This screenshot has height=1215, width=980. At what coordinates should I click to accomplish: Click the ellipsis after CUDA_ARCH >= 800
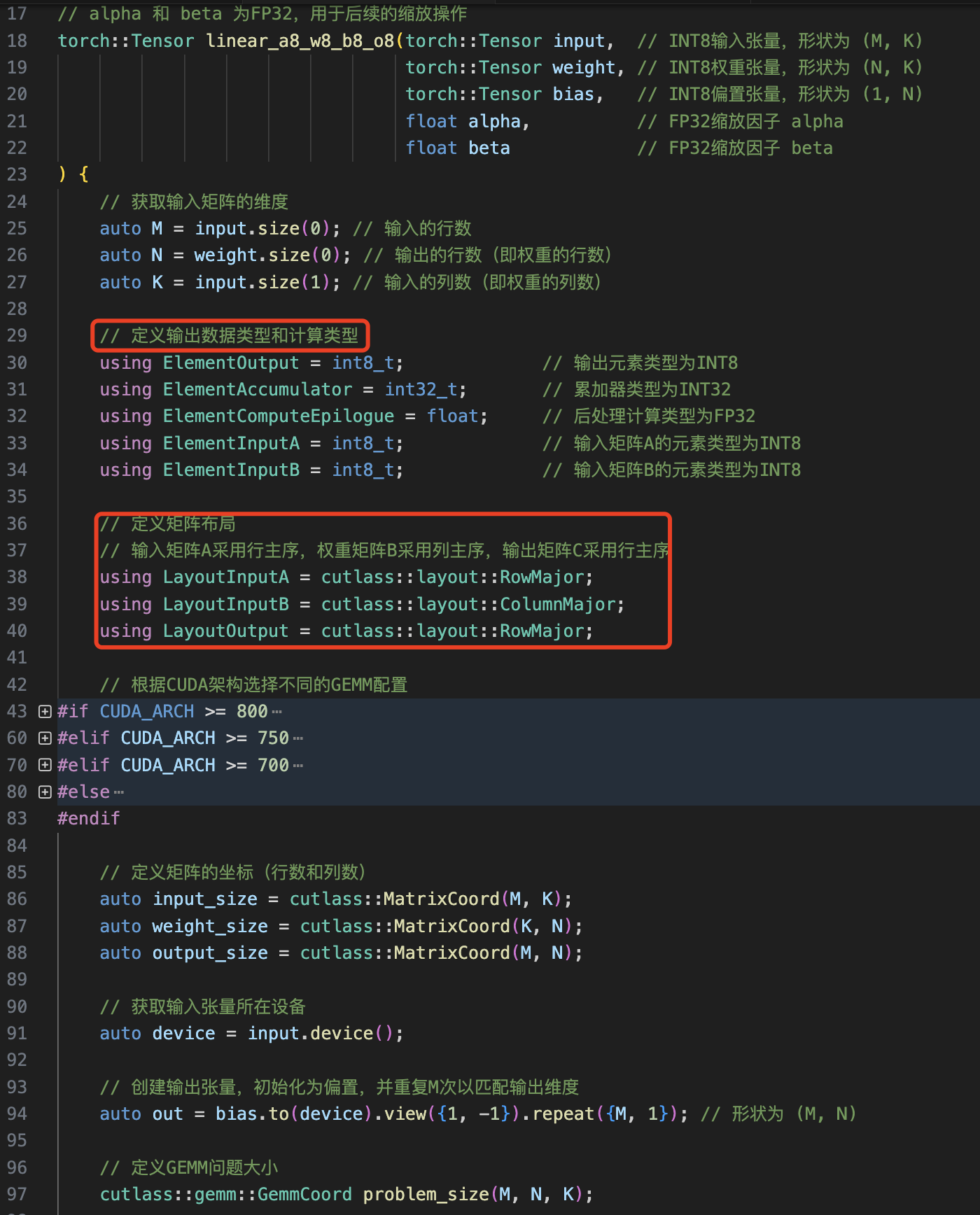277,712
